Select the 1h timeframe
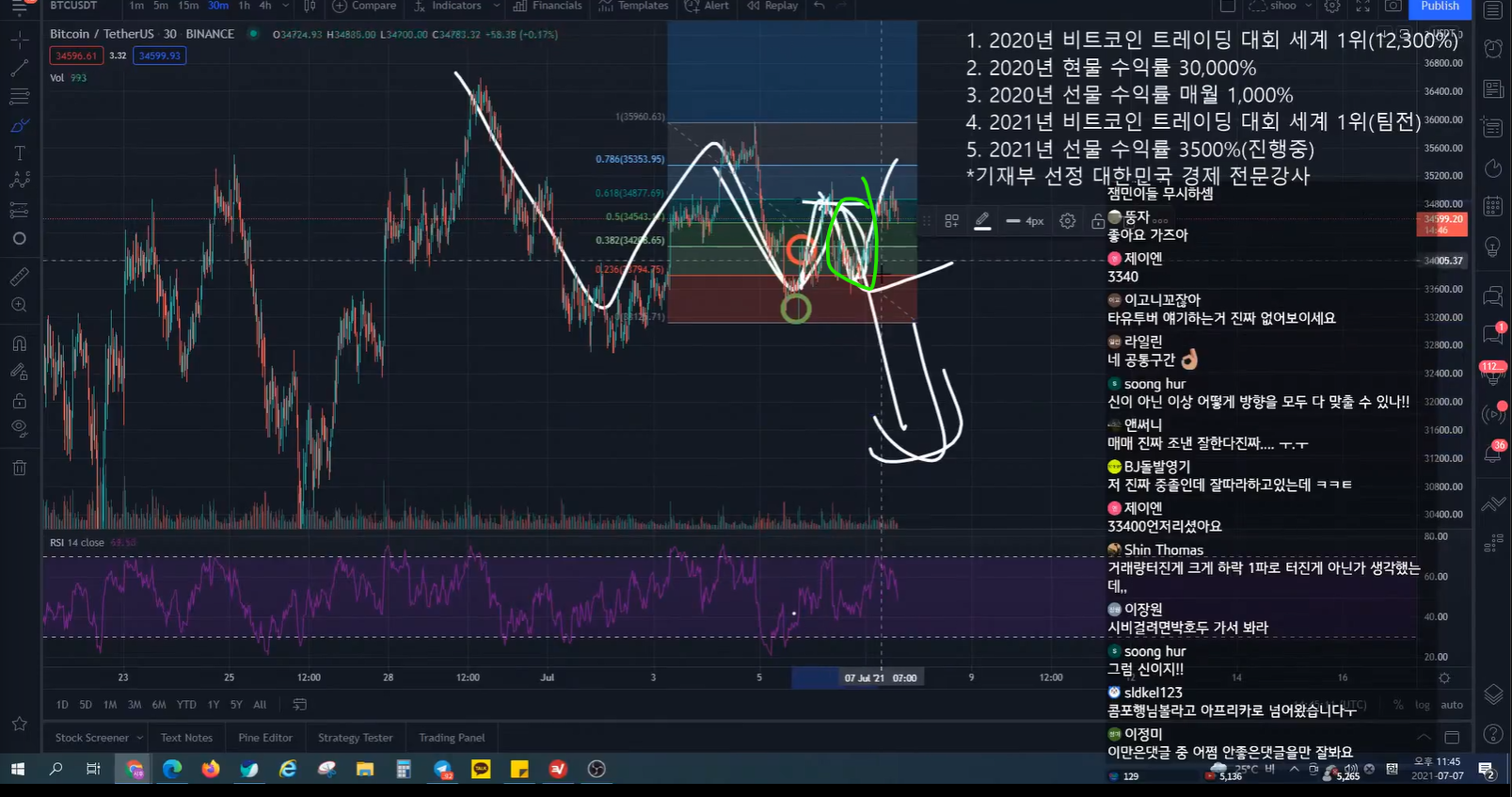Image resolution: width=1512 pixels, height=797 pixels. pos(244,6)
